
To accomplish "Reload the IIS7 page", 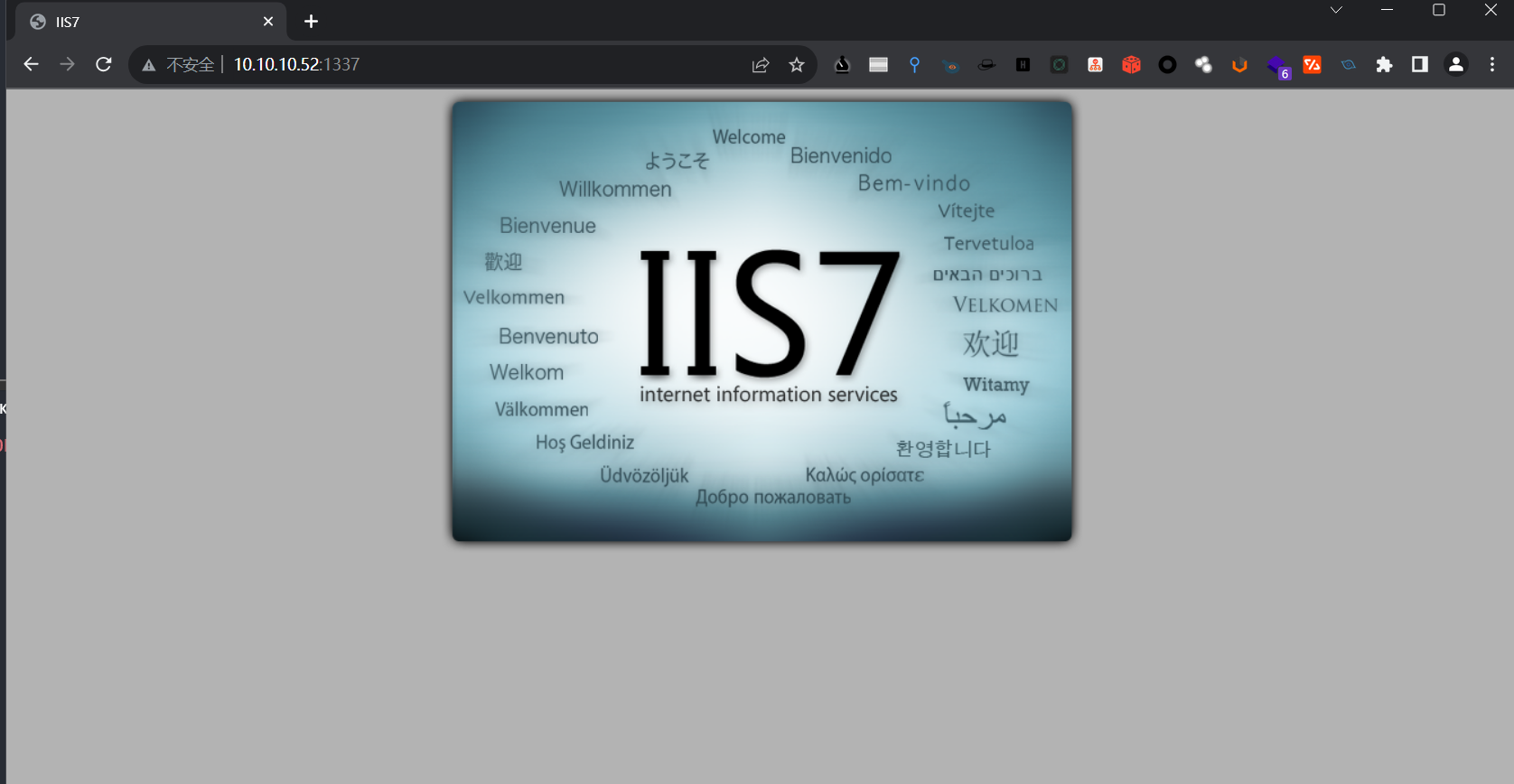I will coord(104,64).
